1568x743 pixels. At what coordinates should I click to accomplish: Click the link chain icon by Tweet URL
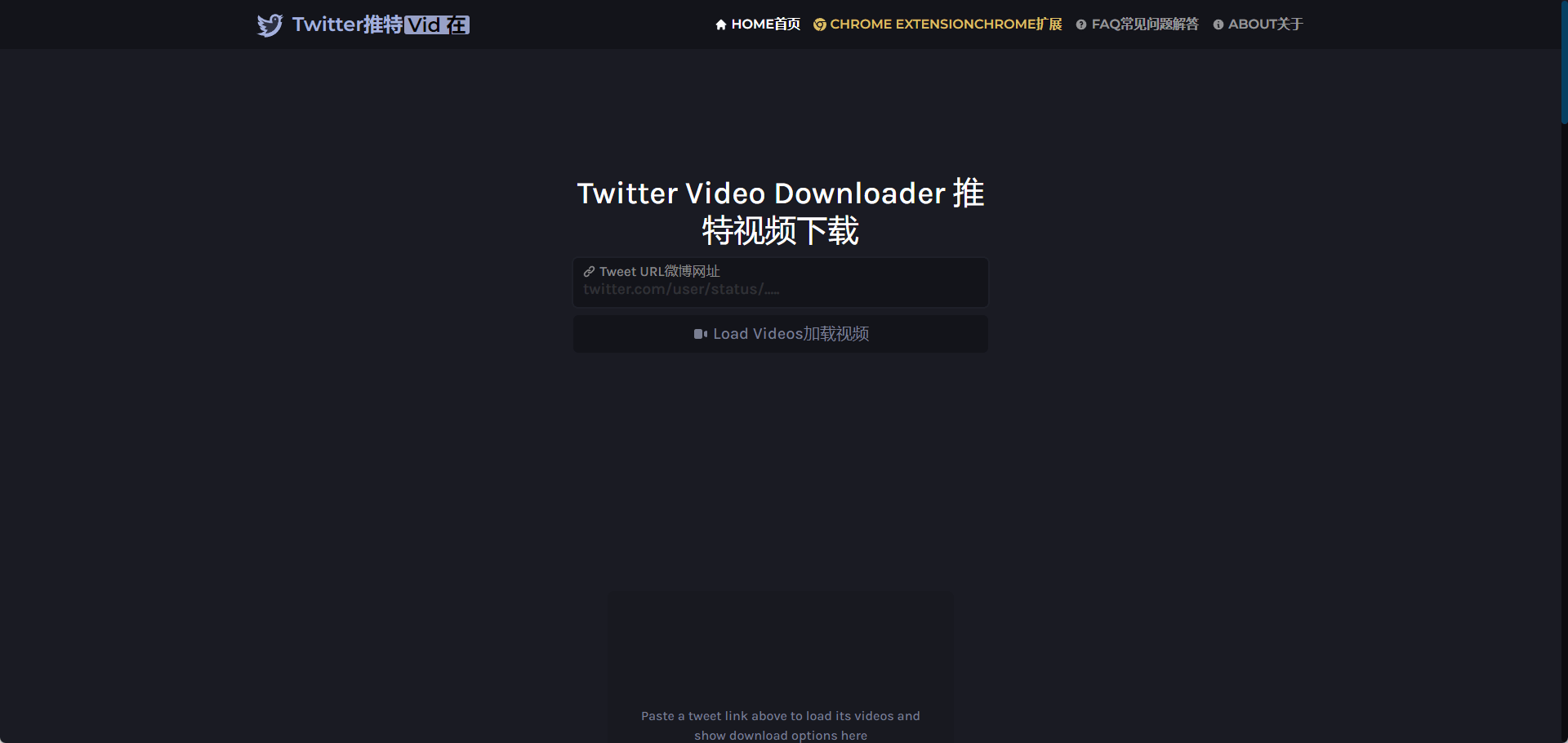pos(589,272)
